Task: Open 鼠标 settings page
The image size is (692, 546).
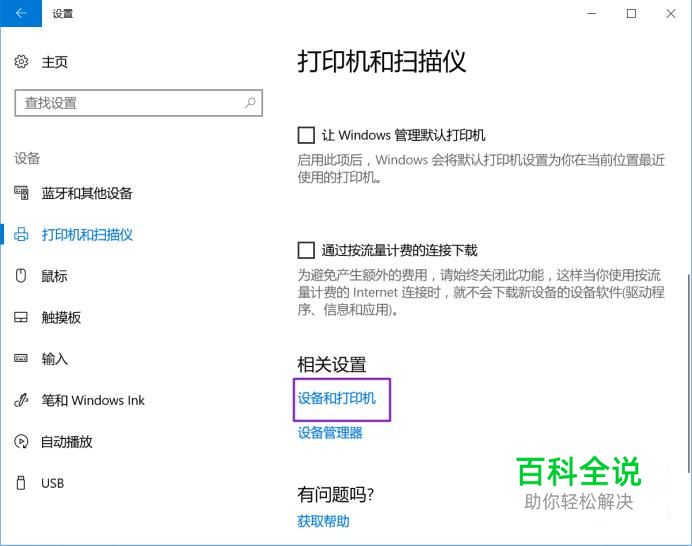Action: [x=54, y=276]
